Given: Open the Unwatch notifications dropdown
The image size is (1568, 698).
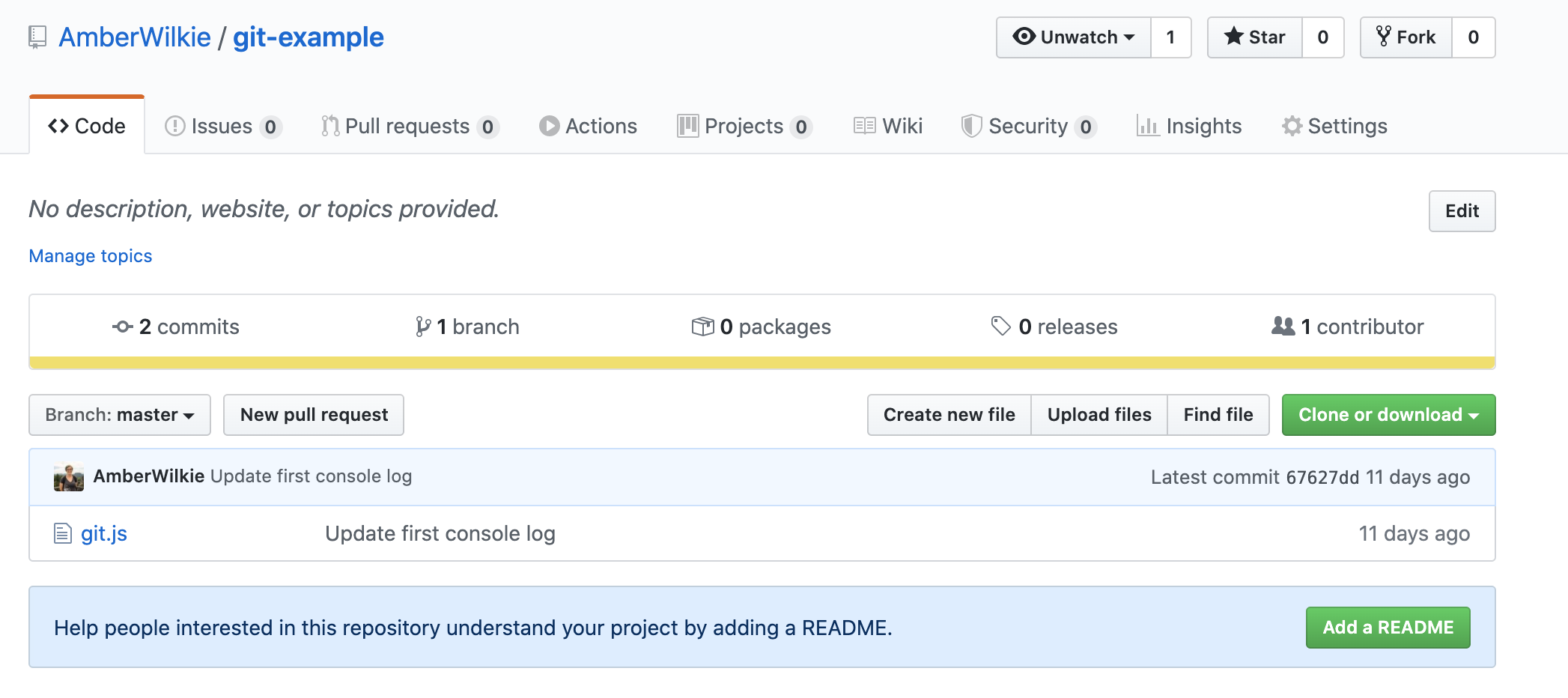Looking at the screenshot, I should tap(1074, 37).
